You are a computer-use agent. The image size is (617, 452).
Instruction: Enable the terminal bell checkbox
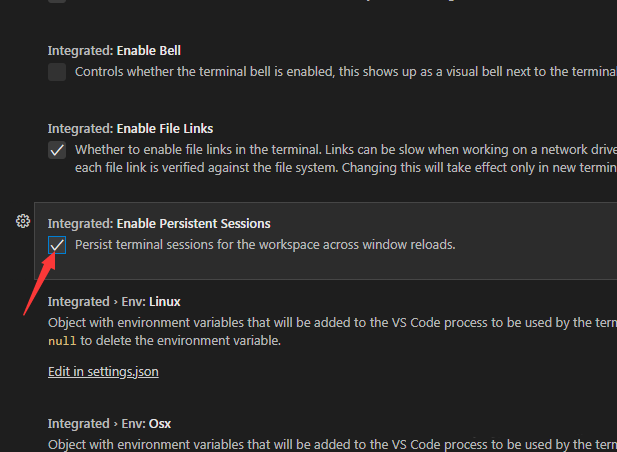click(x=57, y=72)
